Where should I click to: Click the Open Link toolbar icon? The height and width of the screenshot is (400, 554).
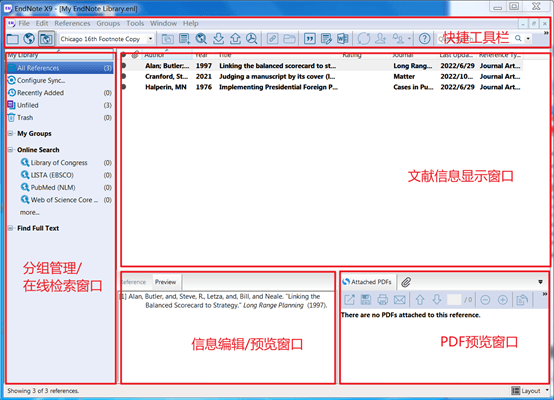pyautogui.click(x=272, y=39)
